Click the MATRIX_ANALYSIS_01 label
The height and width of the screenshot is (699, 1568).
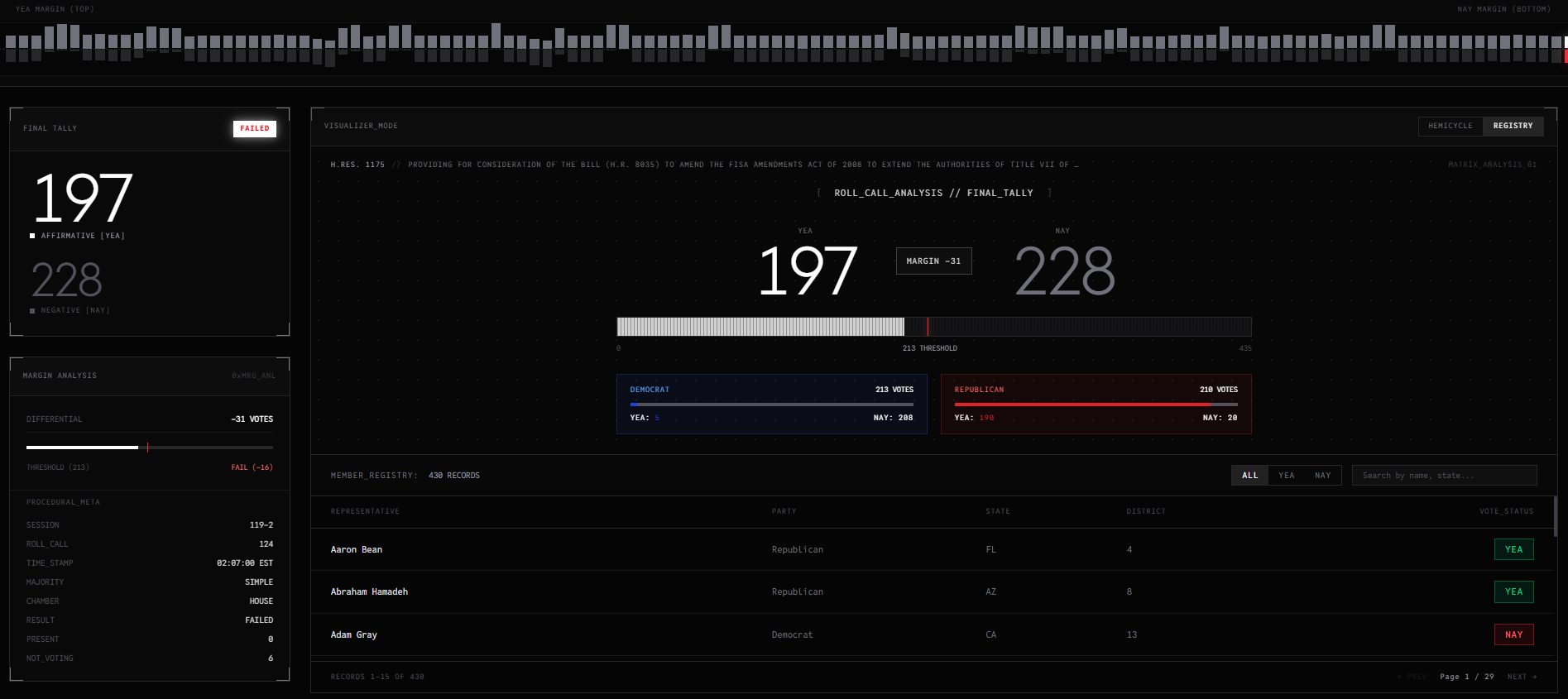tap(1492, 165)
